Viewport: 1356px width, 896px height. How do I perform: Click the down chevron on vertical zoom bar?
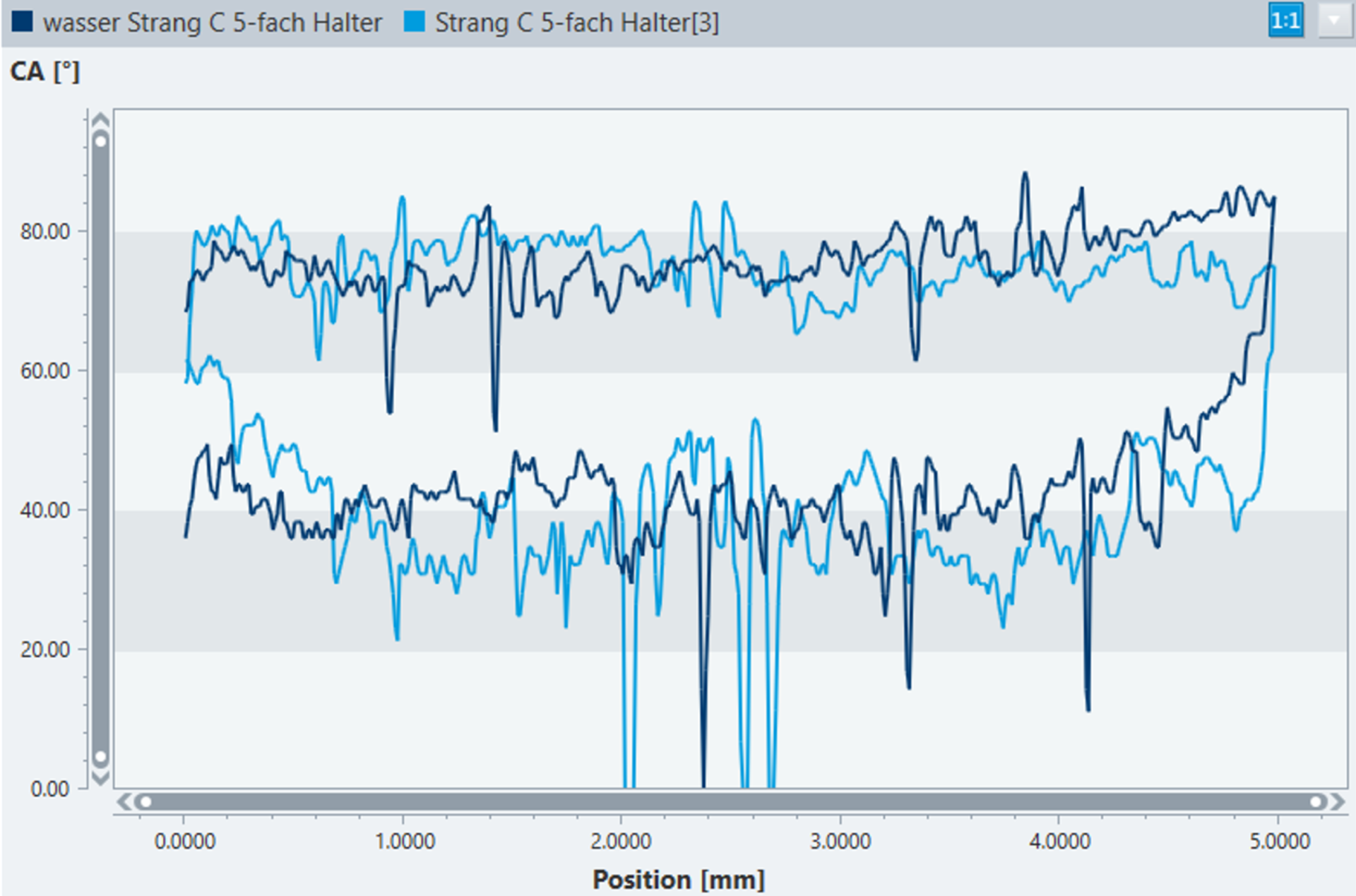[x=100, y=779]
